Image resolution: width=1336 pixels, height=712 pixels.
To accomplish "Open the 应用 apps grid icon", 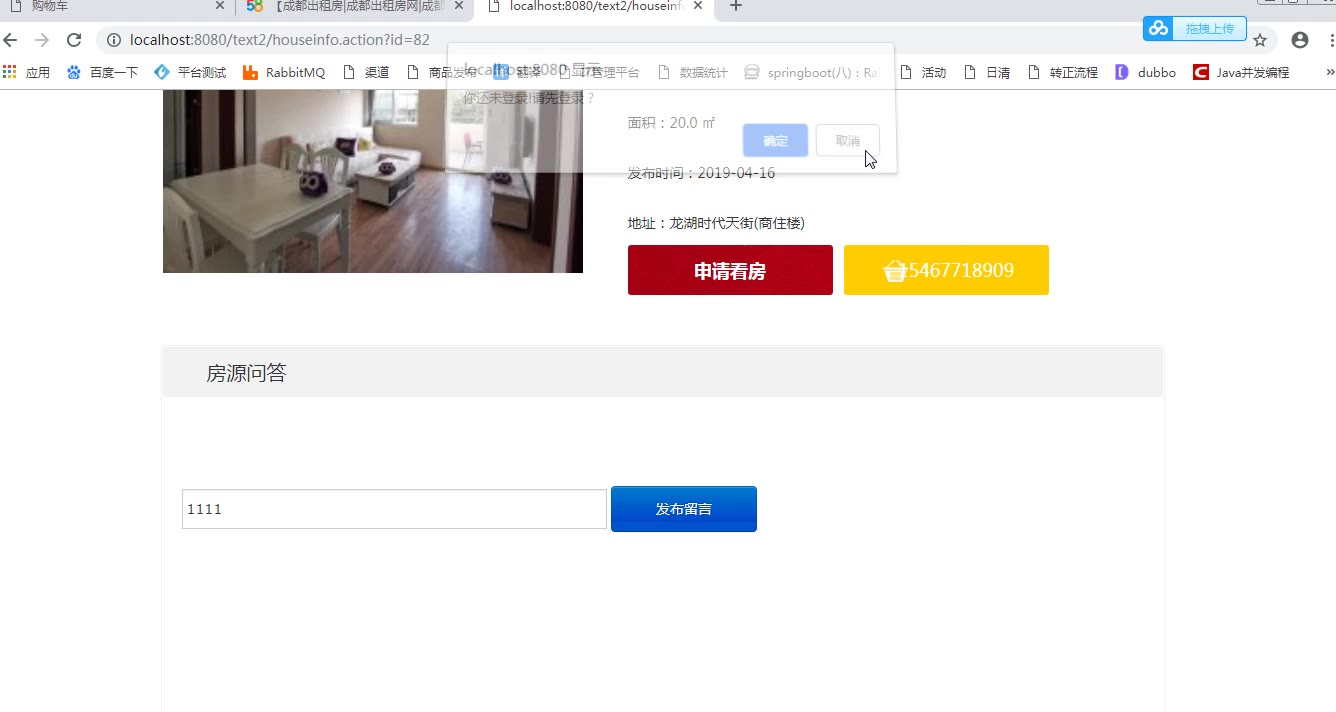I will 26,72.
